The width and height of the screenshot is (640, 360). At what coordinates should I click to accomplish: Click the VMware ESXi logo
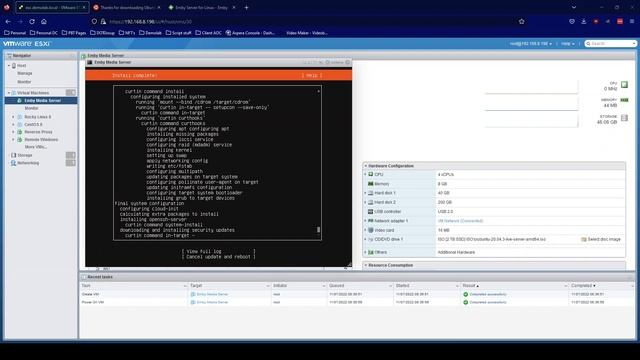coord(27,43)
